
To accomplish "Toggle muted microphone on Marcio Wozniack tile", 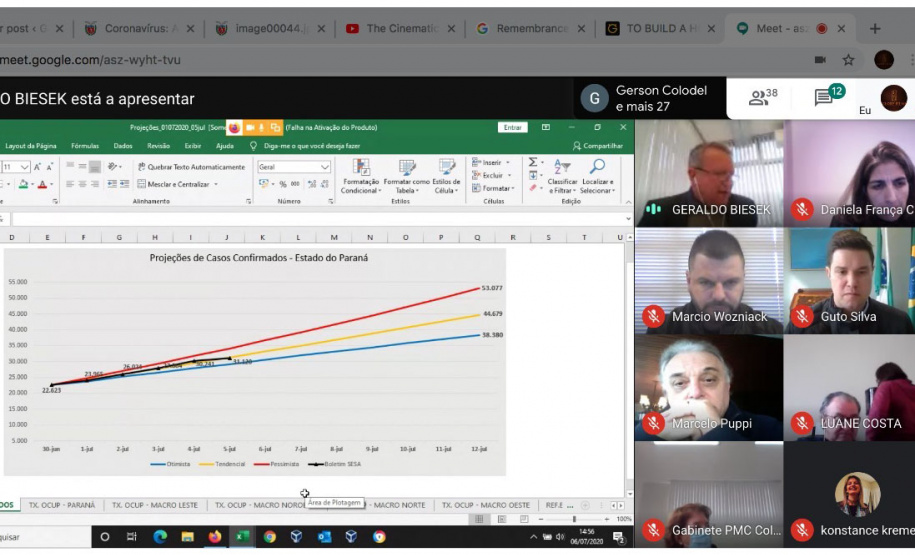I will pyautogui.click(x=654, y=317).
